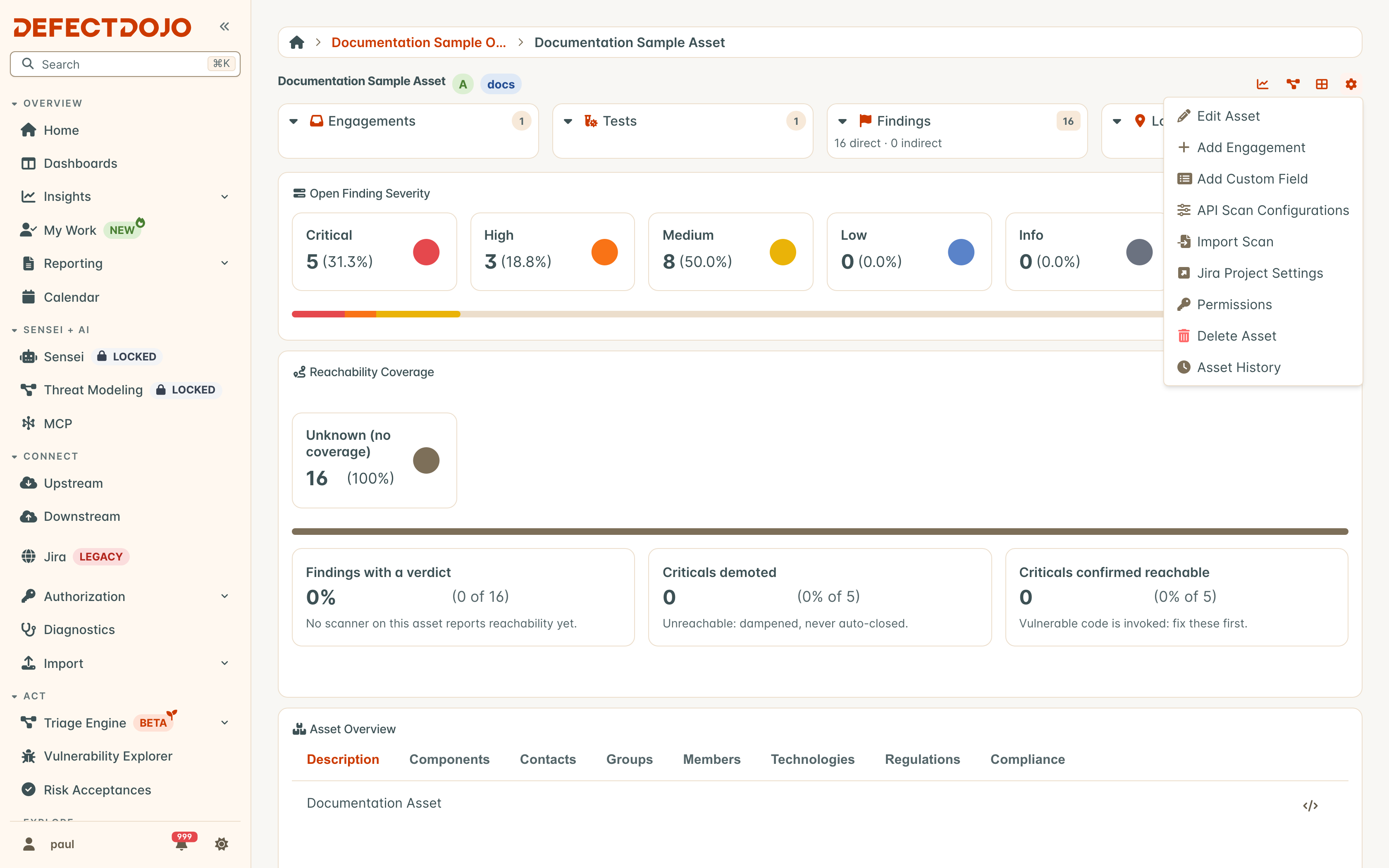Click the home breadcrumb icon

[x=297, y=43]
